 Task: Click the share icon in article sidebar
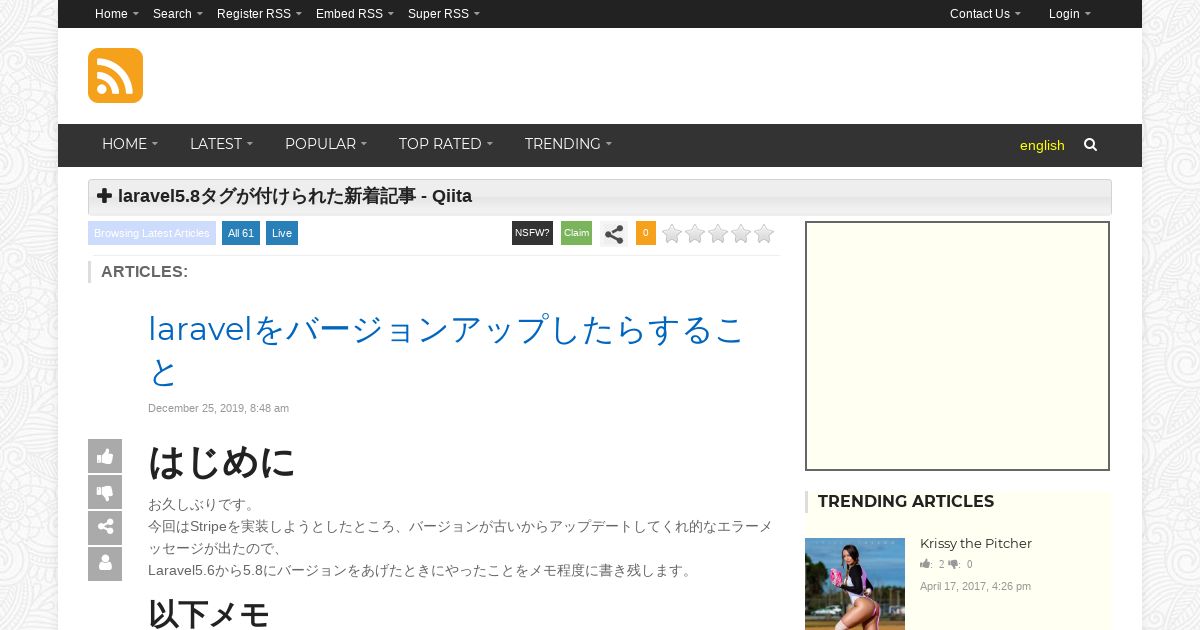click(105, 528)
